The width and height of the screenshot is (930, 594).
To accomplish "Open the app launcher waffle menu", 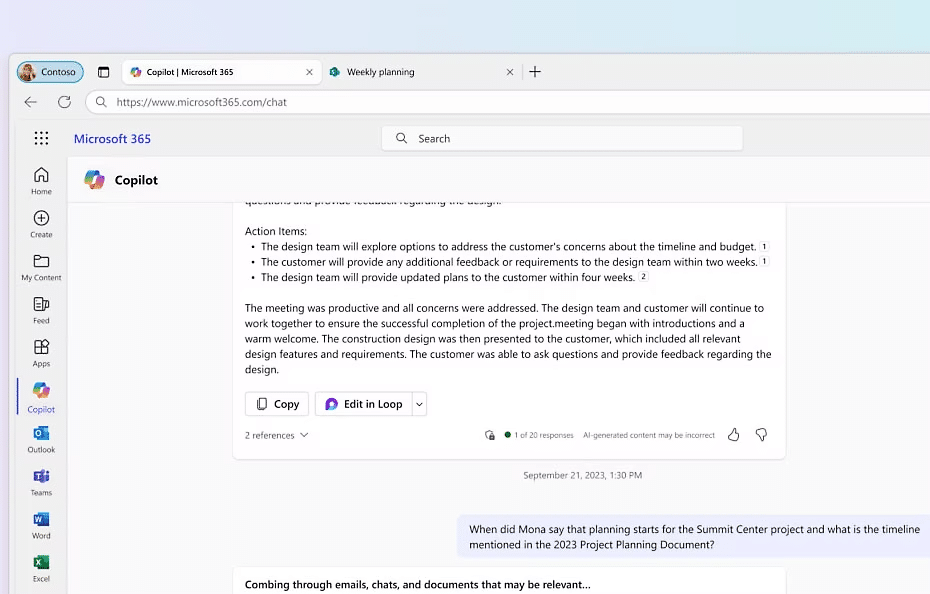I will [41, 138].
